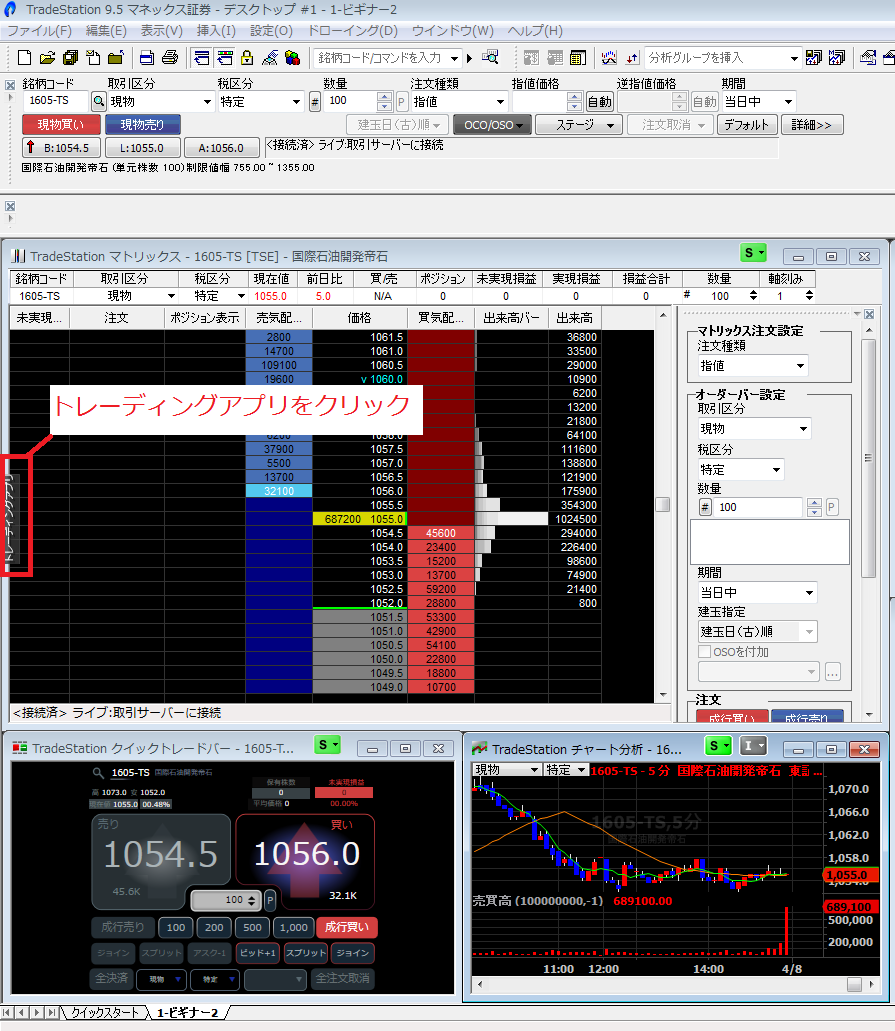Image resolution: width=895 pixels, height=1031 pixels.
Task: Click the 500 quantity preset button
Action: point(253,927)
